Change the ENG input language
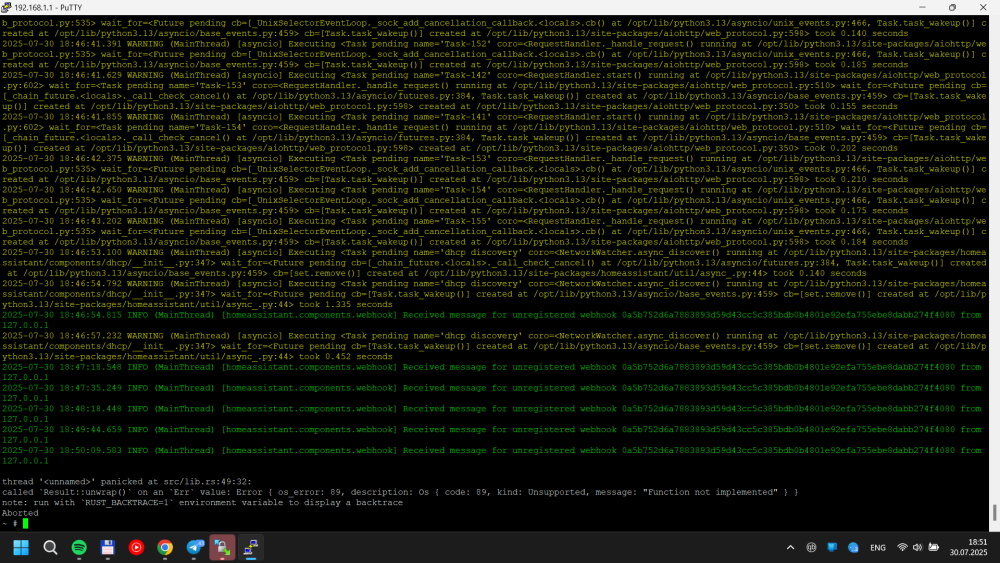Image resolution: width=1000 pixels, height=563 pixels. coord(878,548)
